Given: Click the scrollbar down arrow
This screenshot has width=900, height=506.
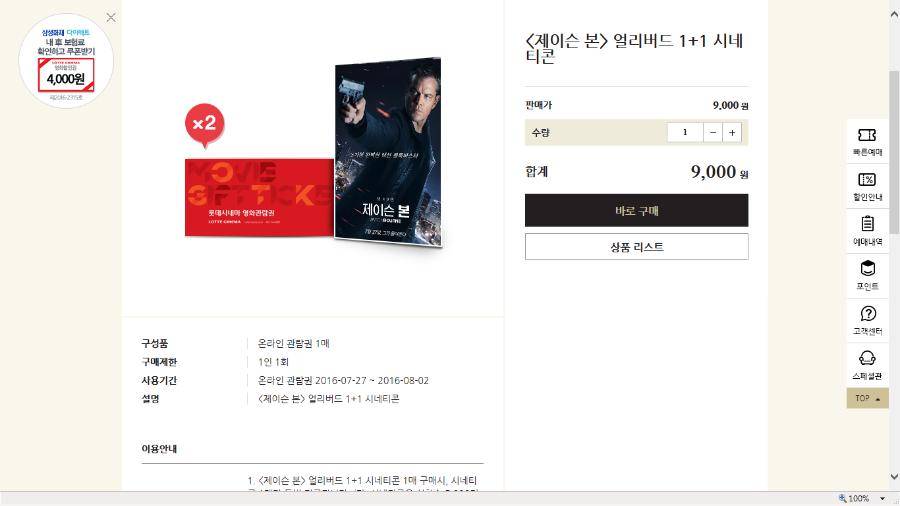Looking at the screenshot, I should coord(894,476).
